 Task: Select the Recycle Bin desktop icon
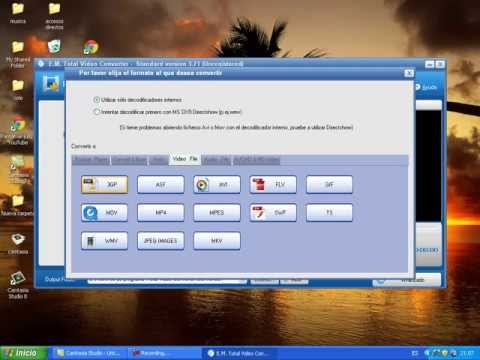(x=54, y=47)
